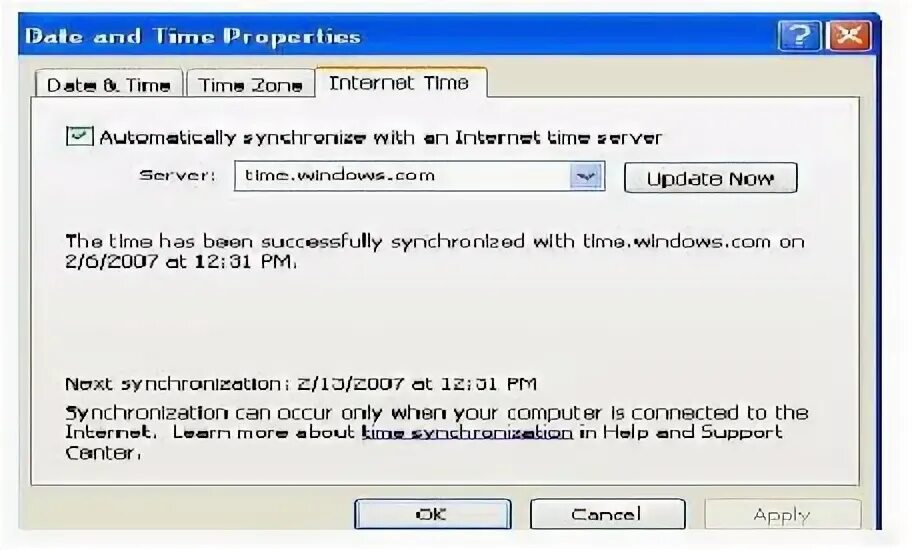Open the Time Zone tab

[250, 85]
